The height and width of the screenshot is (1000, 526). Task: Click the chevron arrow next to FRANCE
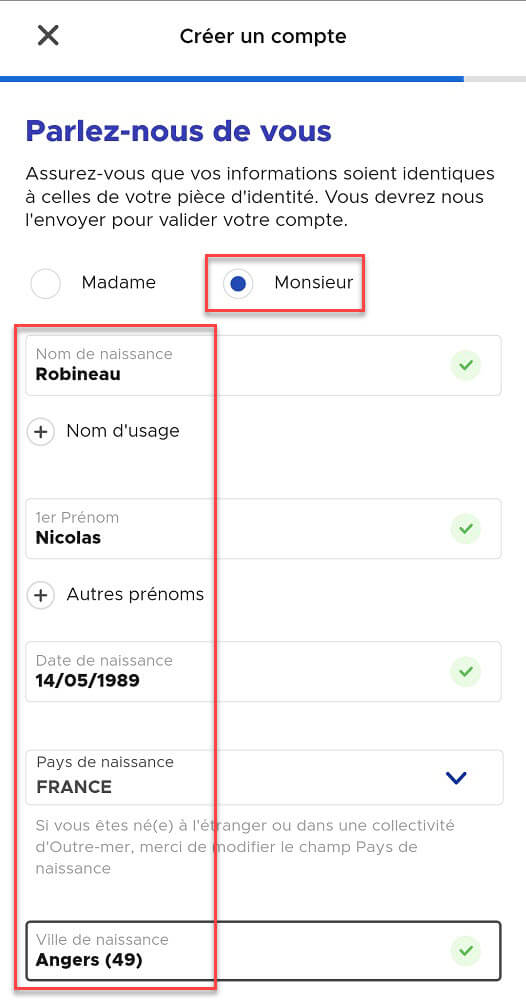coord(456,777)
